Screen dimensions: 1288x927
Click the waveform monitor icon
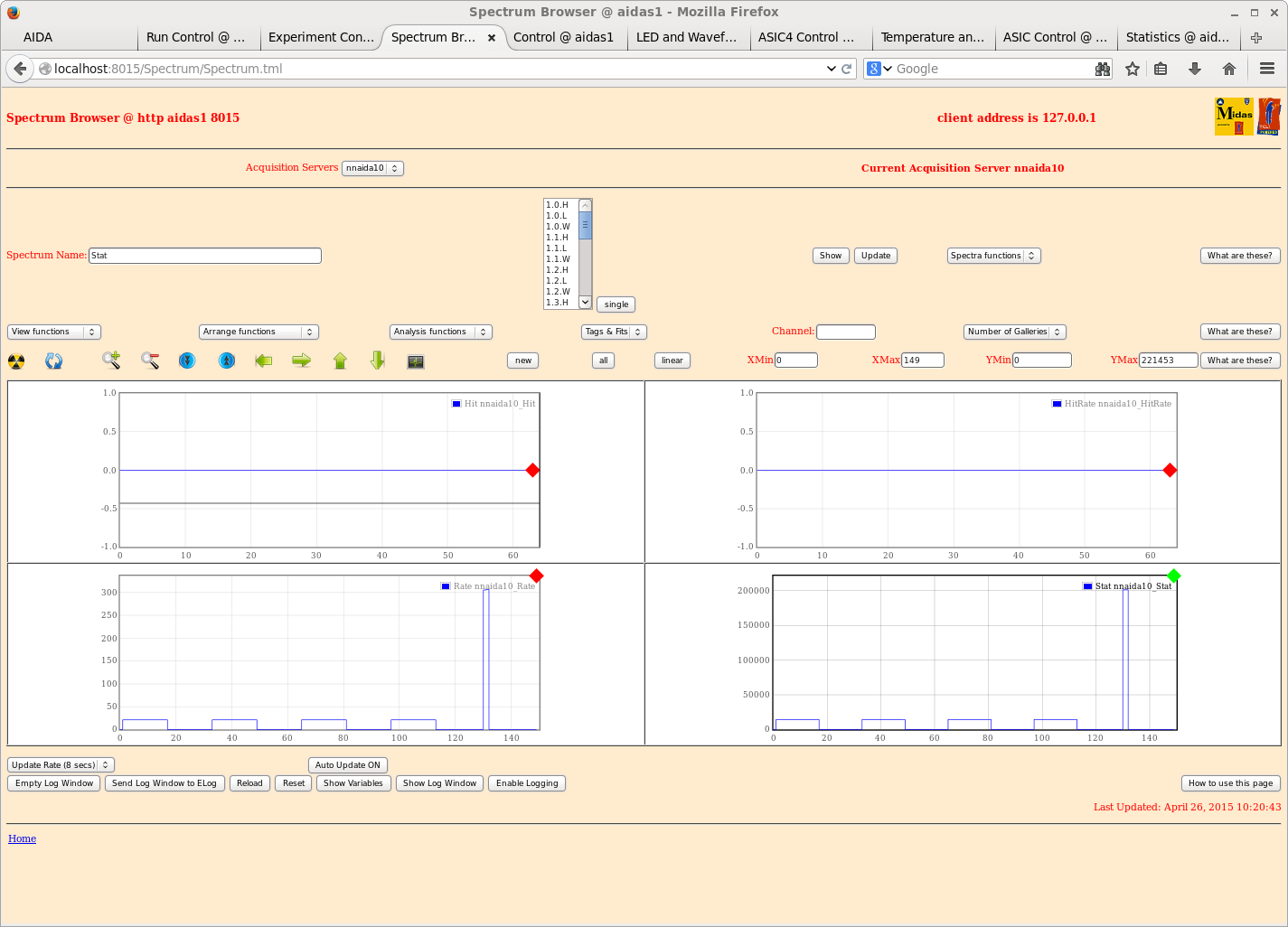coord(416,361)
